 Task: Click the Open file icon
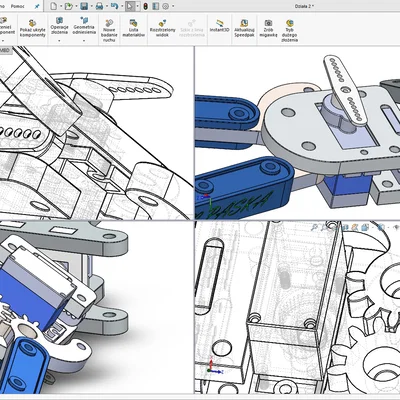pyautogui.click(x=69, y=6)
